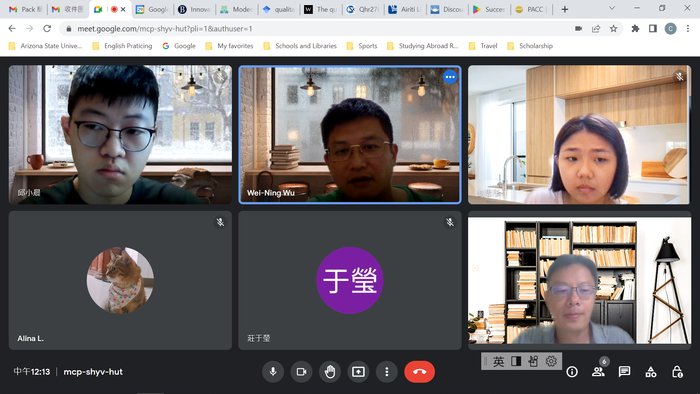The width and height of the screenshot is (700, 394).
Task: Click the muted mic icon on kitchen-background tile
Action: coord(679,77)
